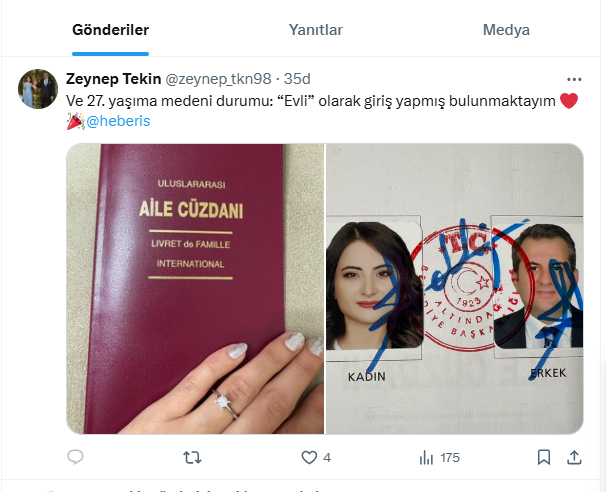Open the 35d timestamp link
The width and height of the screenshot is (606, 492).
[297, 79]
